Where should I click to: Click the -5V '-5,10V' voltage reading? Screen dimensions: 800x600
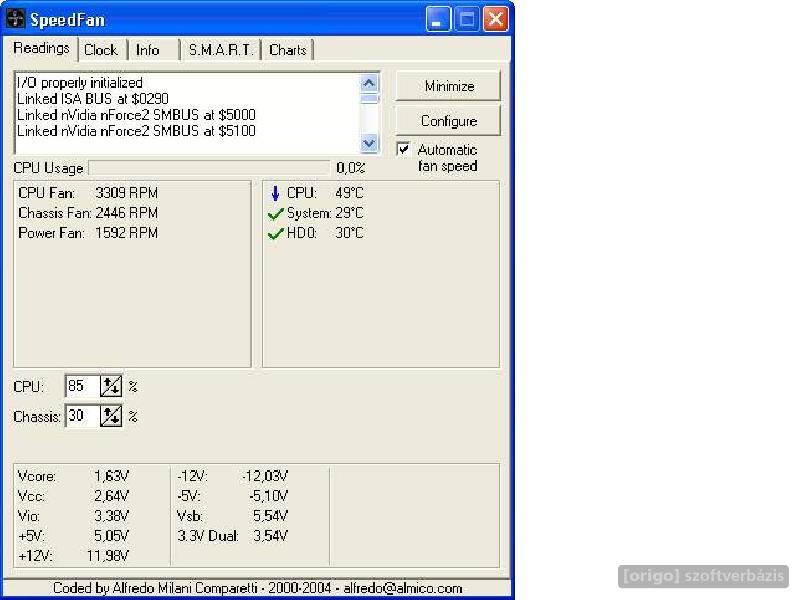pos(269,496)
